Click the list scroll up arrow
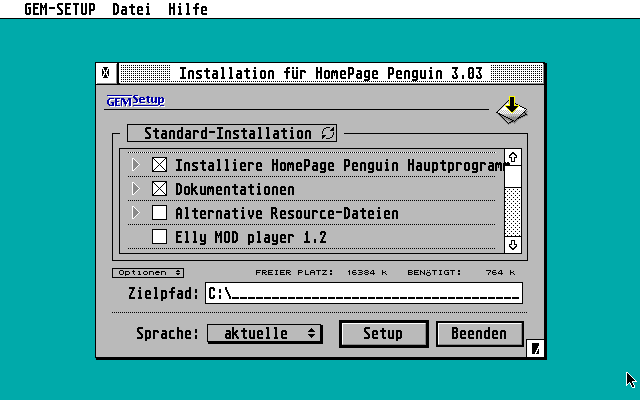Image resolution: width=640 pixels, height=400 pixels. (x=513, y=157)
